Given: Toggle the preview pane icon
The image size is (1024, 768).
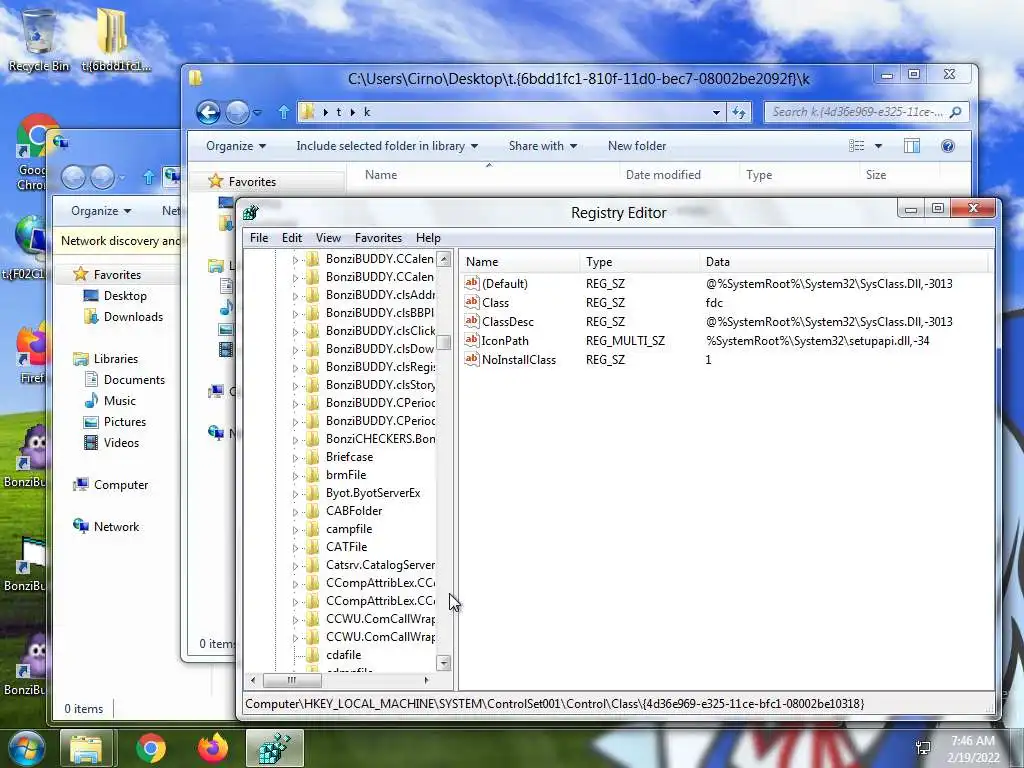Looking at the screenshot, I should tap(912, 146).
